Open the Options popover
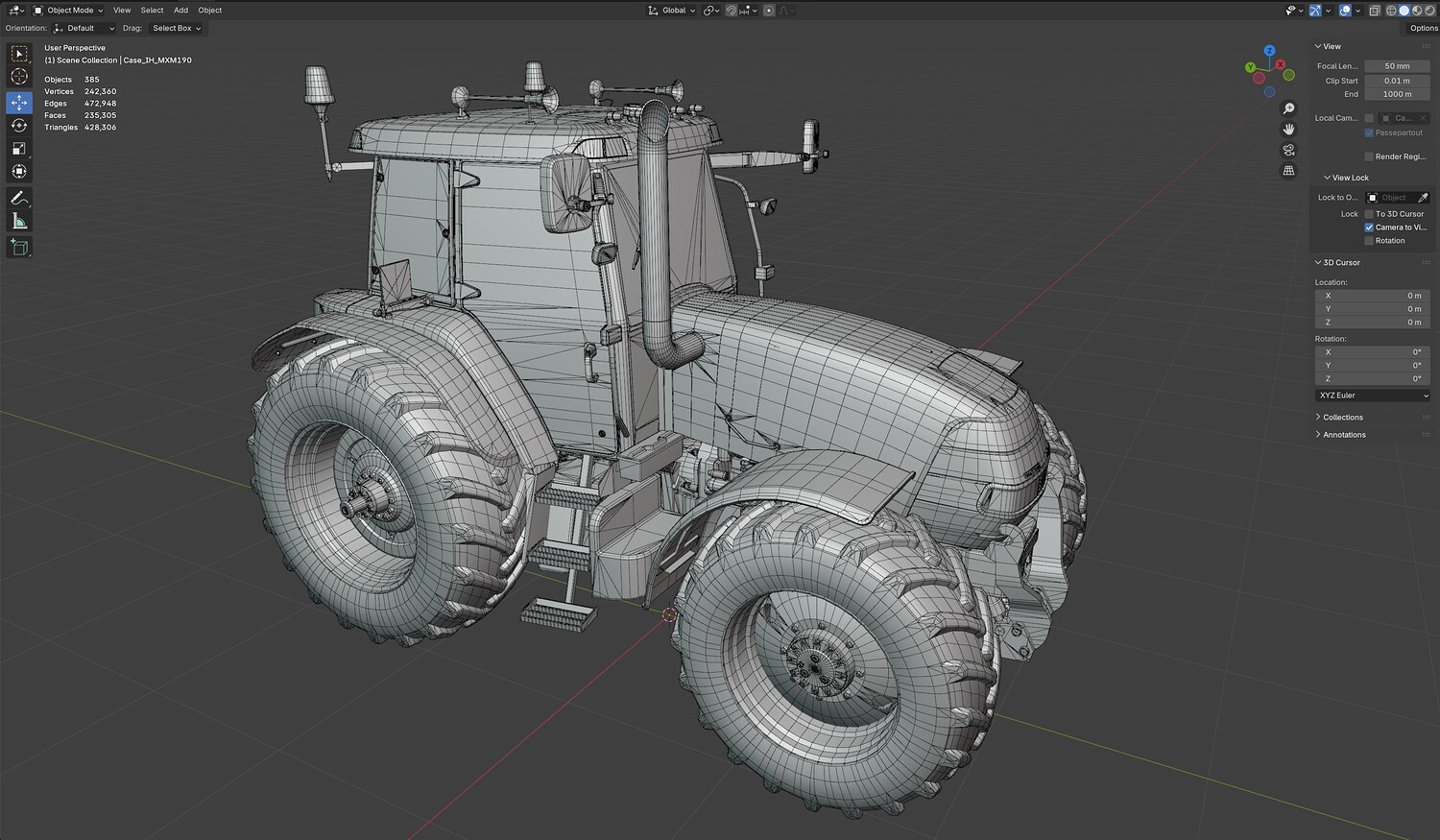This screenshot has height=840, width=1440. coord(1424,29)
